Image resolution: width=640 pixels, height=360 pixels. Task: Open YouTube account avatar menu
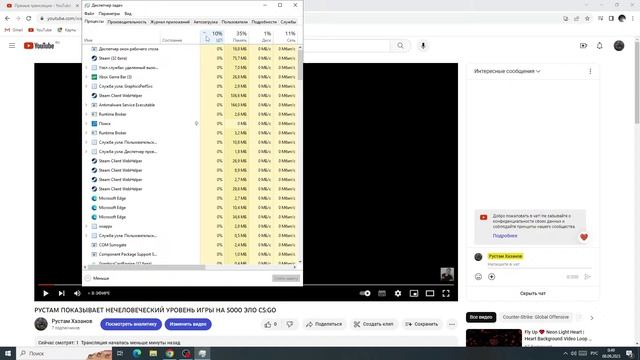coord(619,46)
